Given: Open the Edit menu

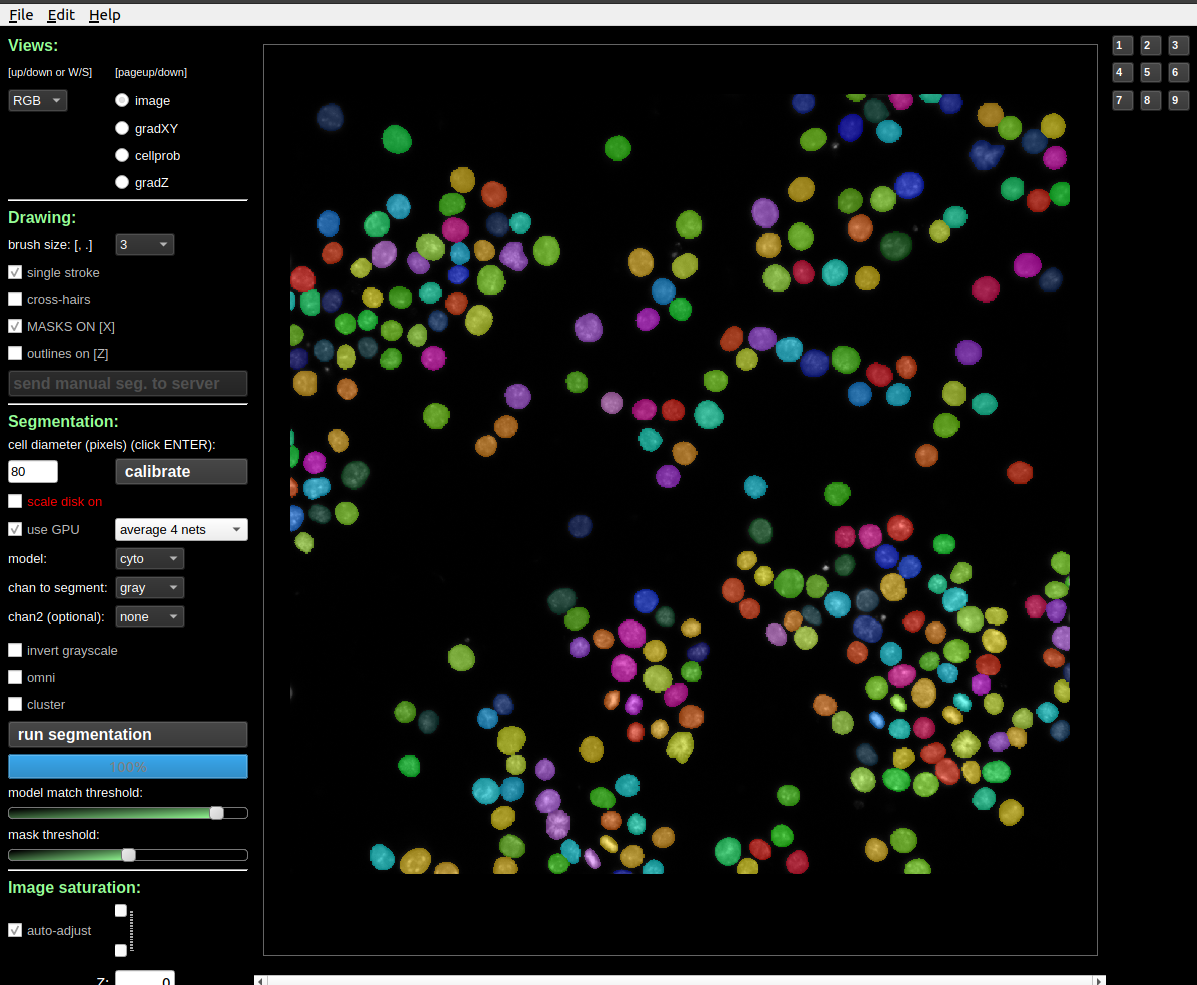Looking at the screenshot, I should tap(61, 14).
